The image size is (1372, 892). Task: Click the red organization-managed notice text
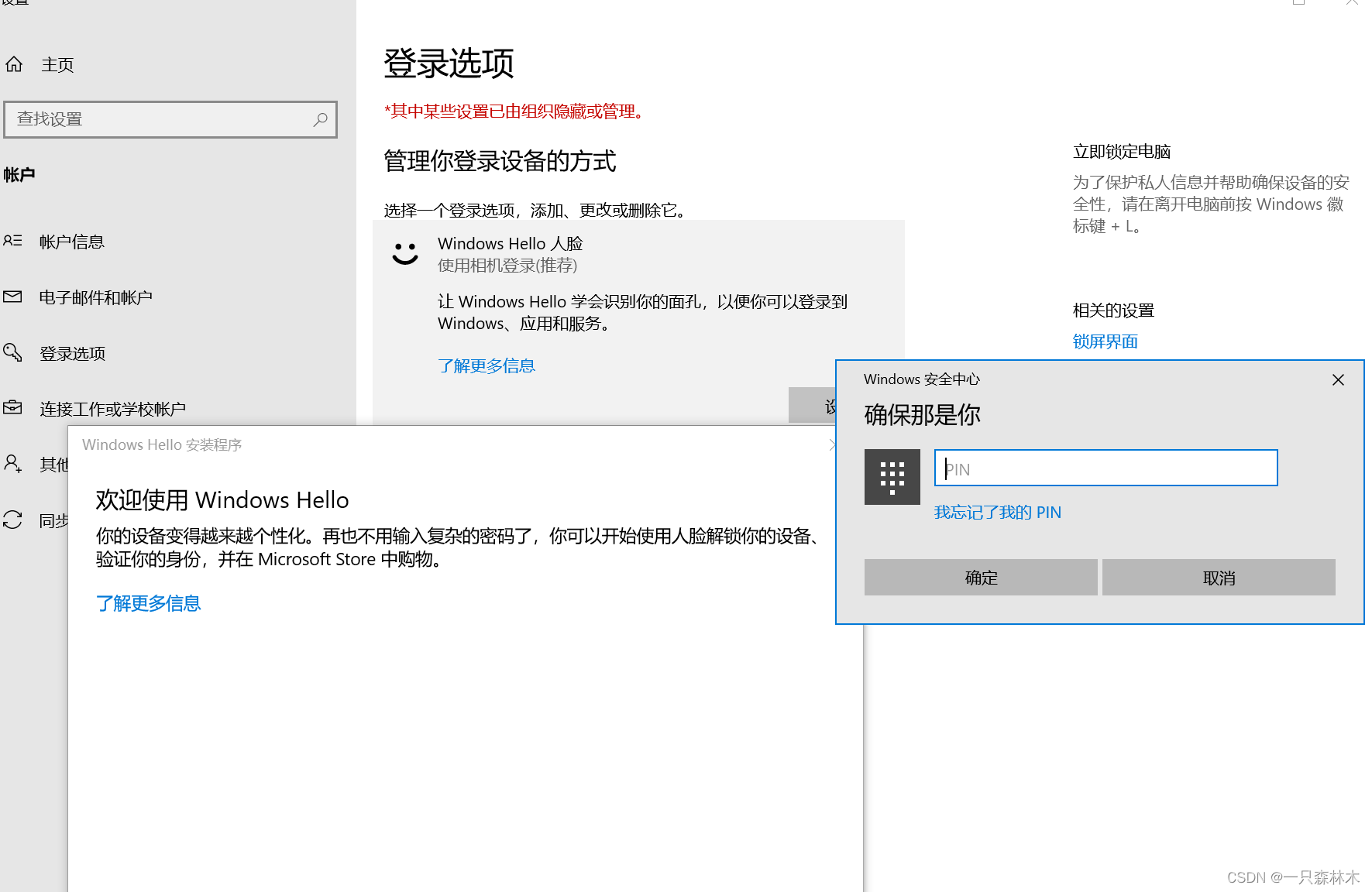click(x=515, y=111)
